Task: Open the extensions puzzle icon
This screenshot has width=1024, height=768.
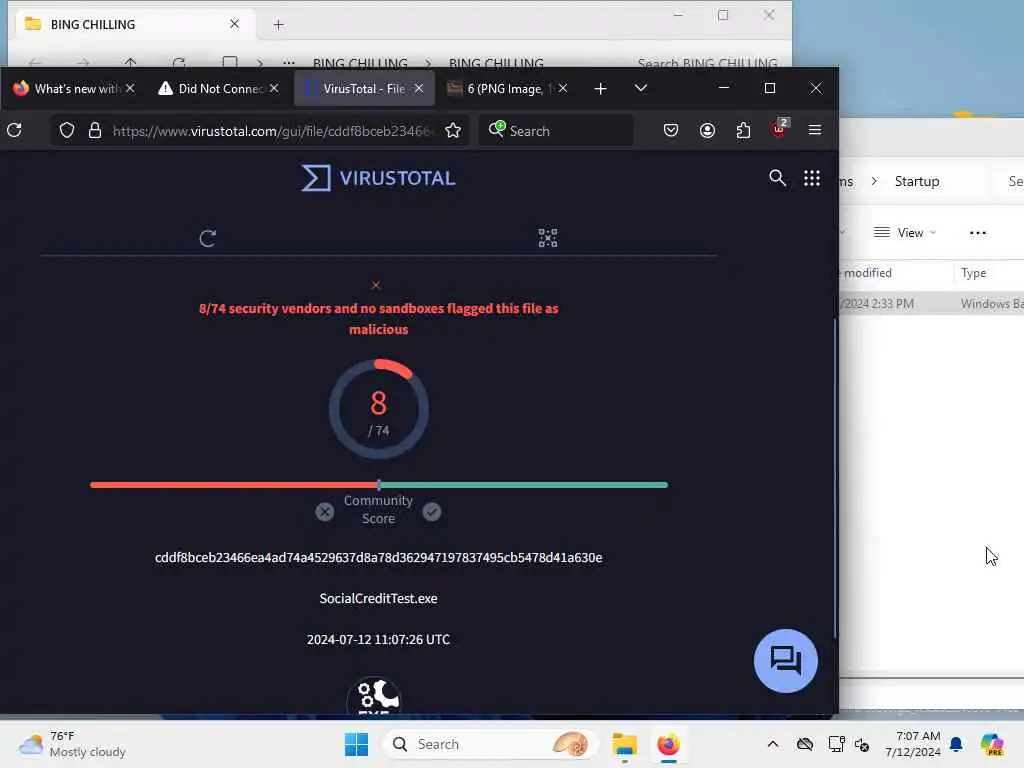Action: pos(743,130)
